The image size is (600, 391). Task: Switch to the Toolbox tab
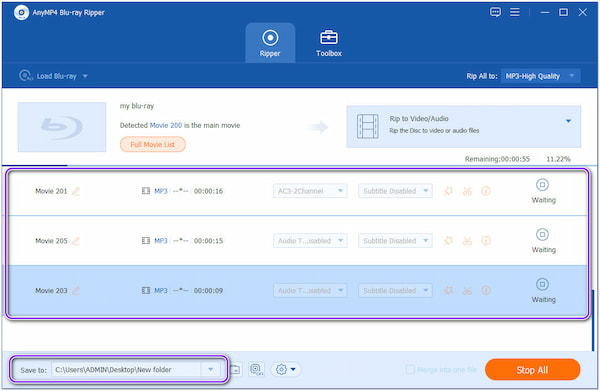[x=329, y=43]
